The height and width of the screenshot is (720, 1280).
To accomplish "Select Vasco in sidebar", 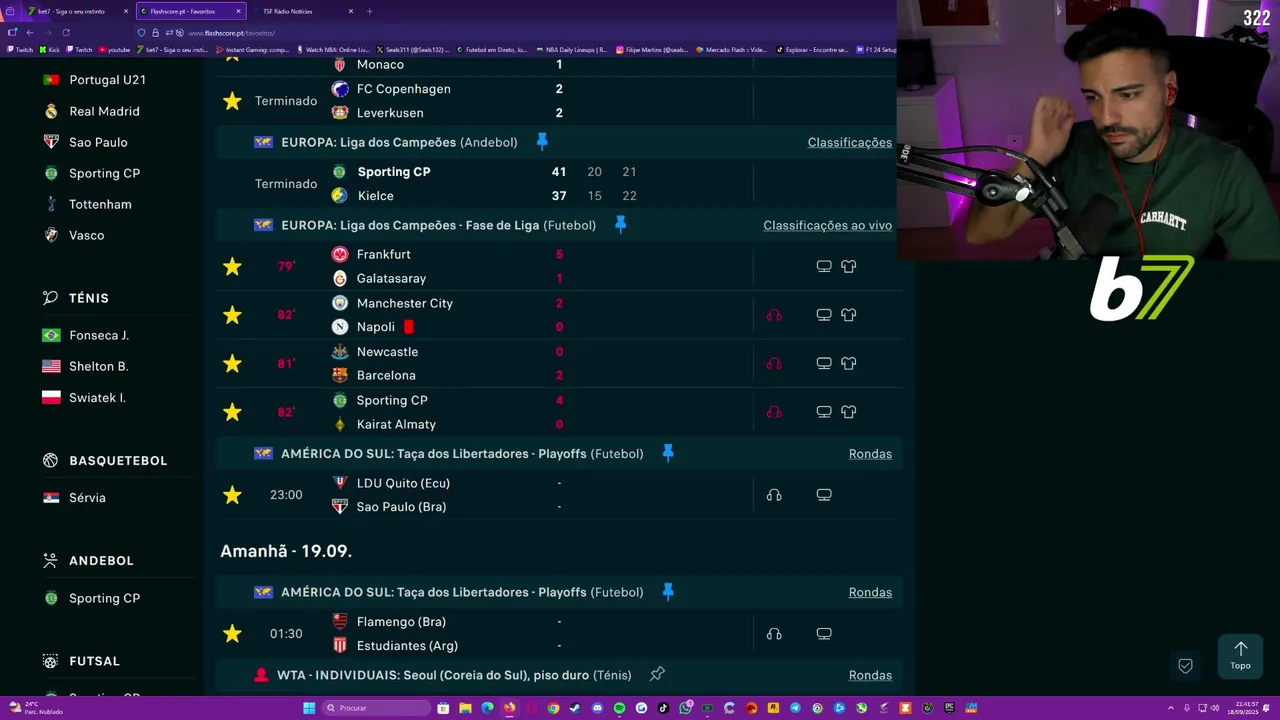I will [86, 235].
